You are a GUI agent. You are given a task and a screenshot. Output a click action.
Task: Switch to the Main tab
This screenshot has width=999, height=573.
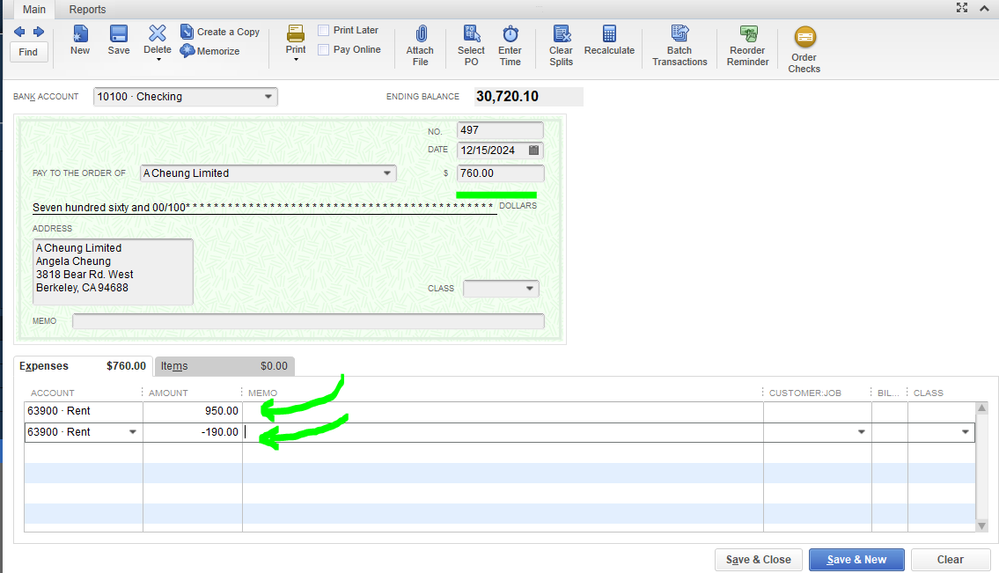[34, 10]
